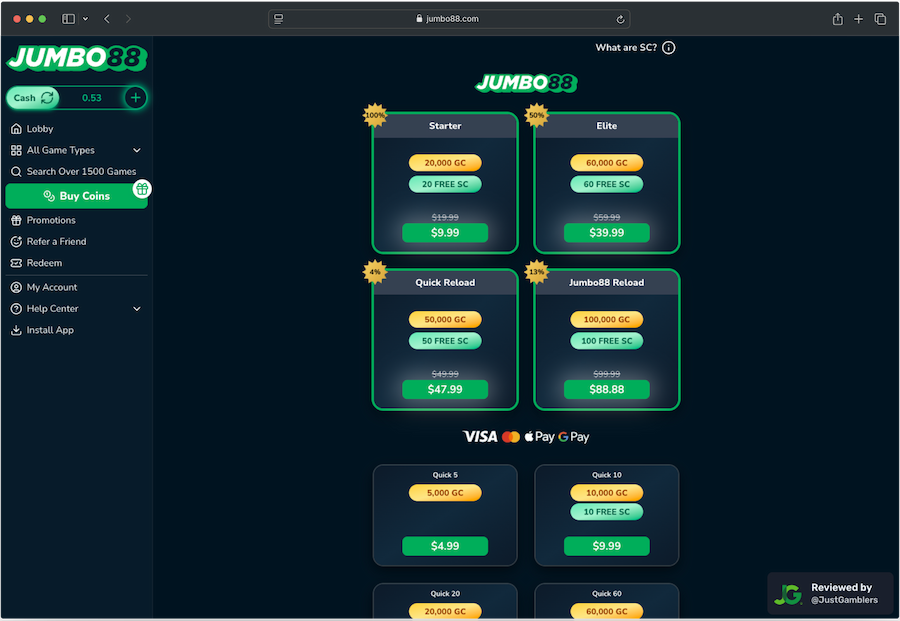
Task: Click the 60 FREE SC pill on Elite
Action: (607, 184)
